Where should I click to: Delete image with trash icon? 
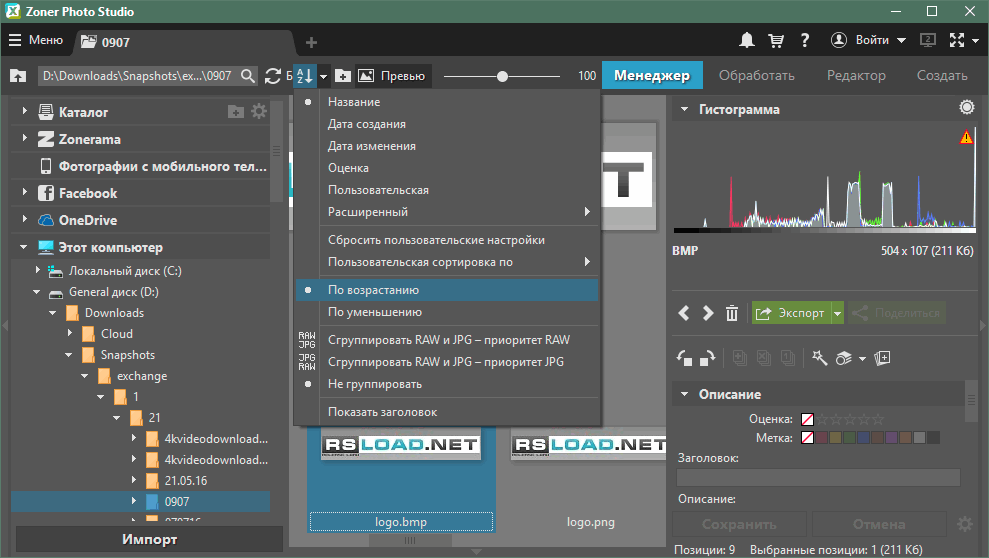[732, 313]
